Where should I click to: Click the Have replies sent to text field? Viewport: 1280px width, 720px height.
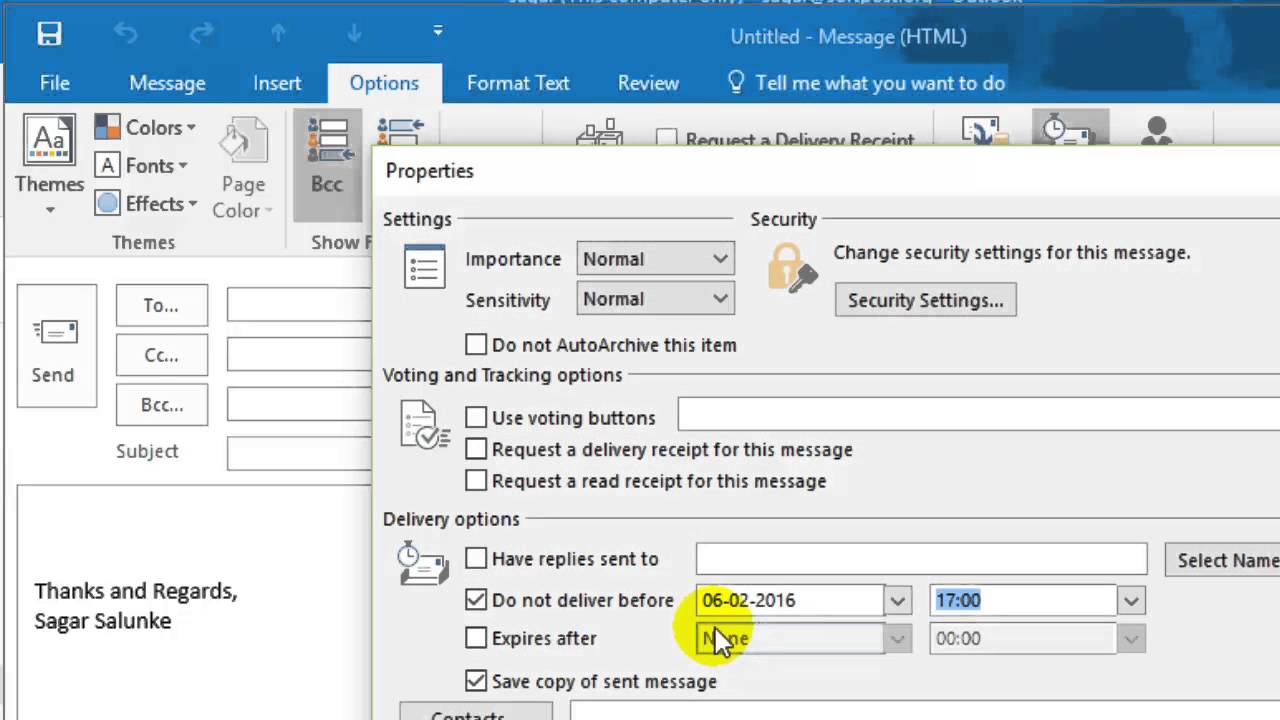click(x=921, y=559)
